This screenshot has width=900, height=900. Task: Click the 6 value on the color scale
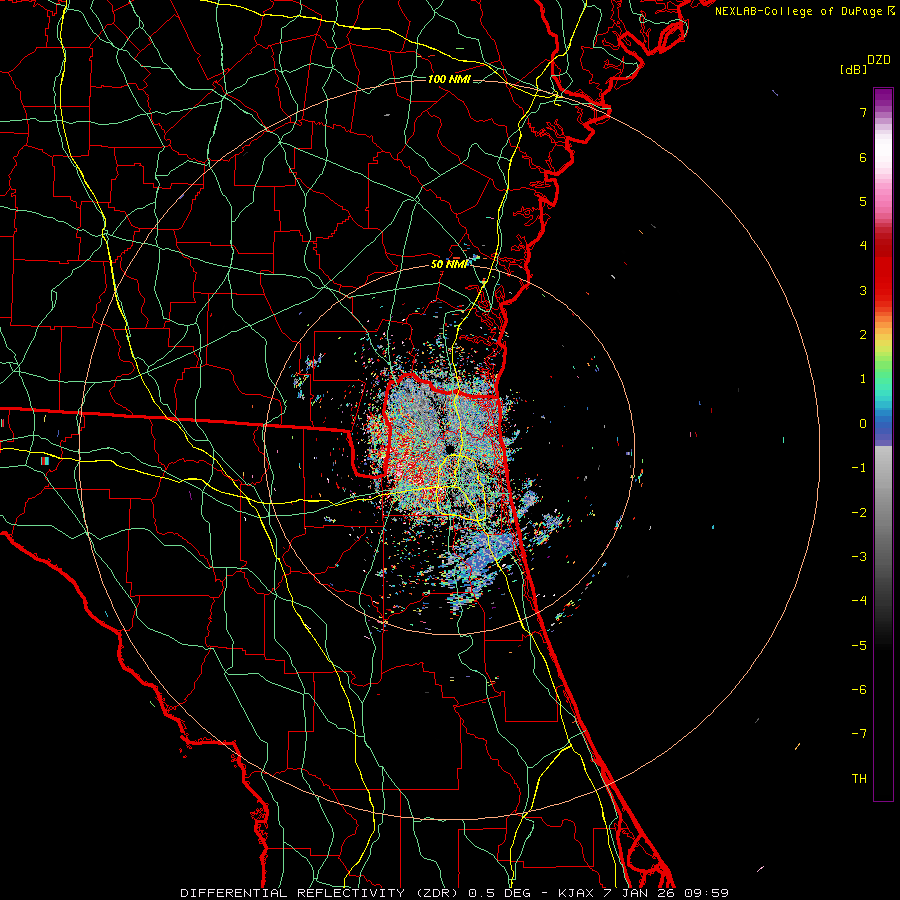pyautogui.click(x=863, y=157)
